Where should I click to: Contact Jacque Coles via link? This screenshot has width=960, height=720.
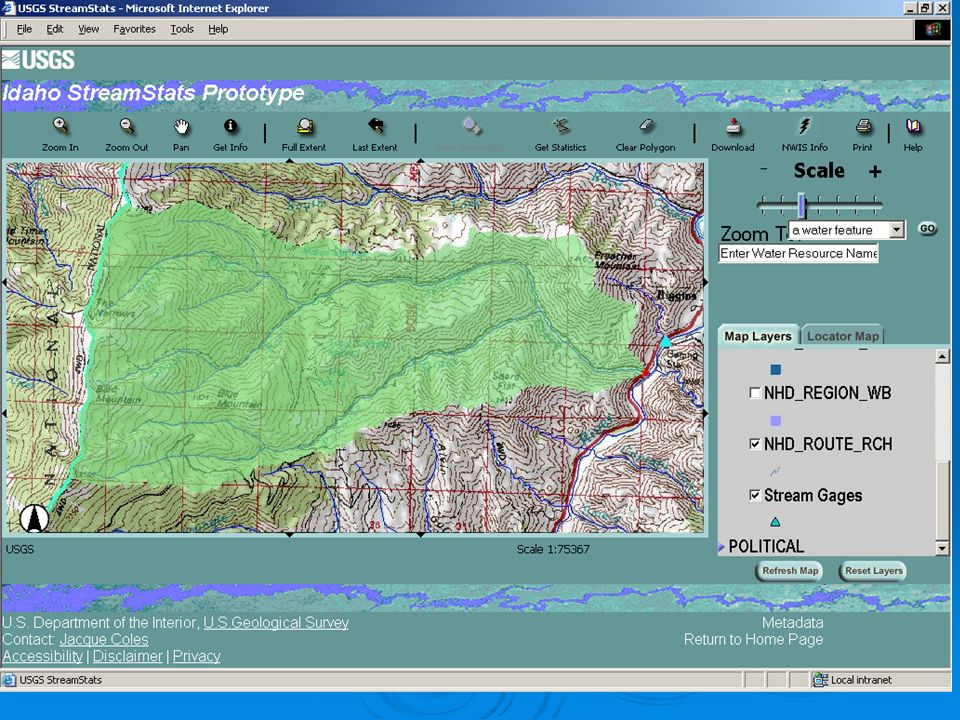[104, 640]
